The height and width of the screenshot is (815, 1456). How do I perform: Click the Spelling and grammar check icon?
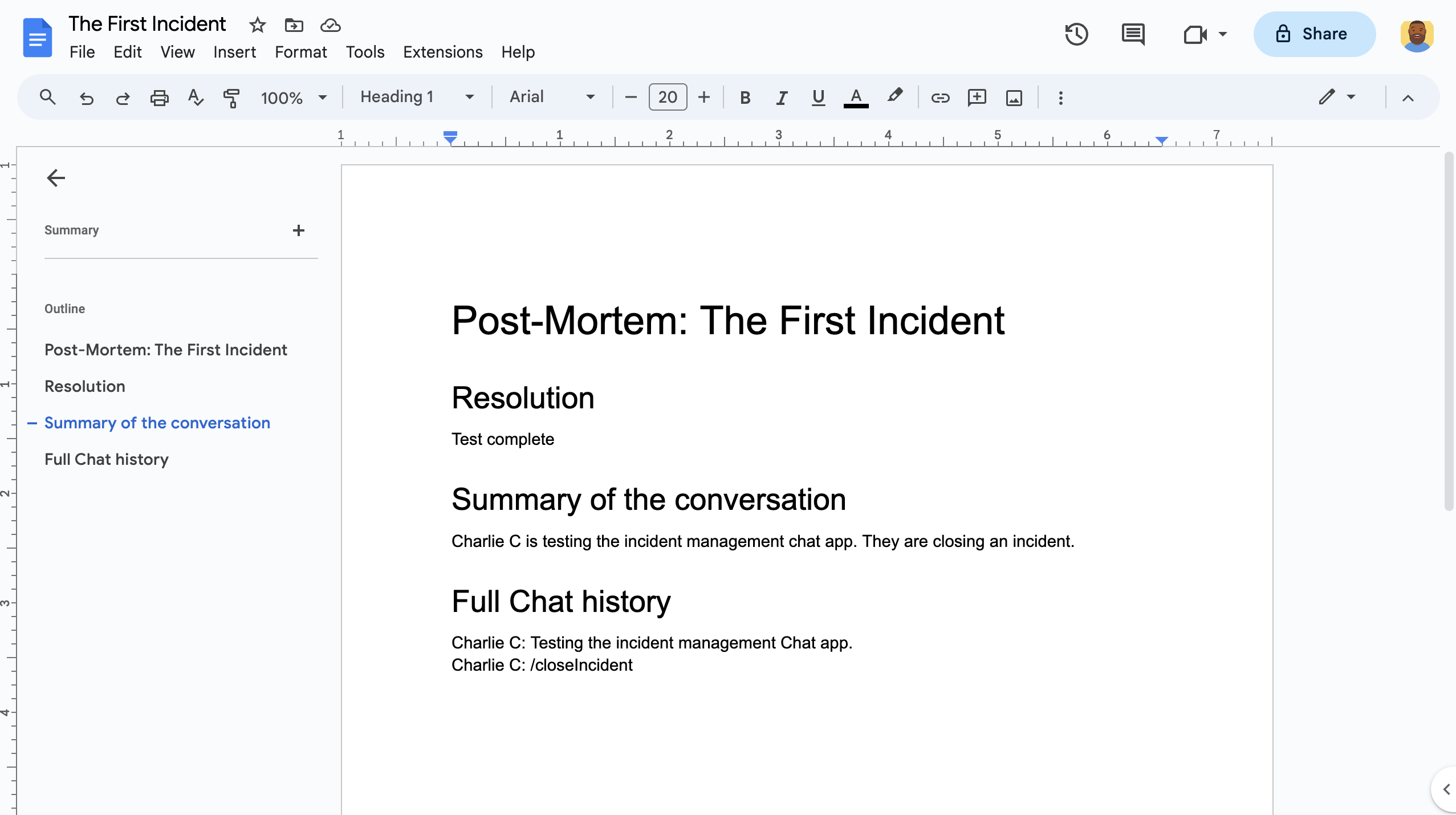tap(197, 97)
